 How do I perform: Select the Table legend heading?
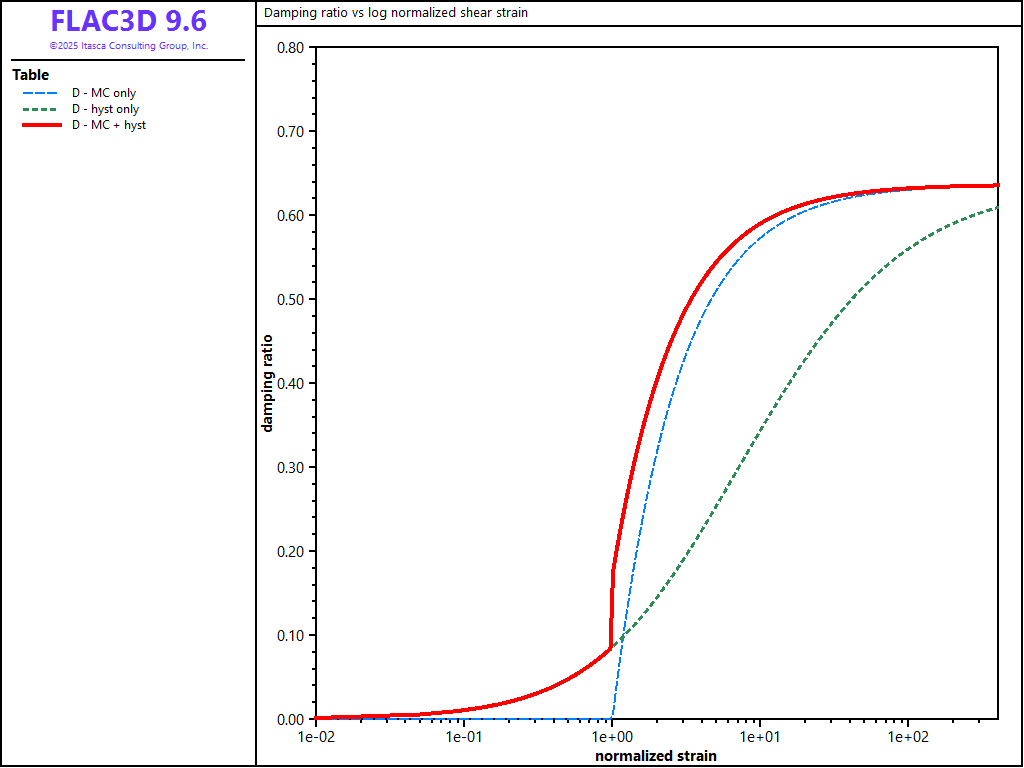pyautogui.click(x=30, y=75)
